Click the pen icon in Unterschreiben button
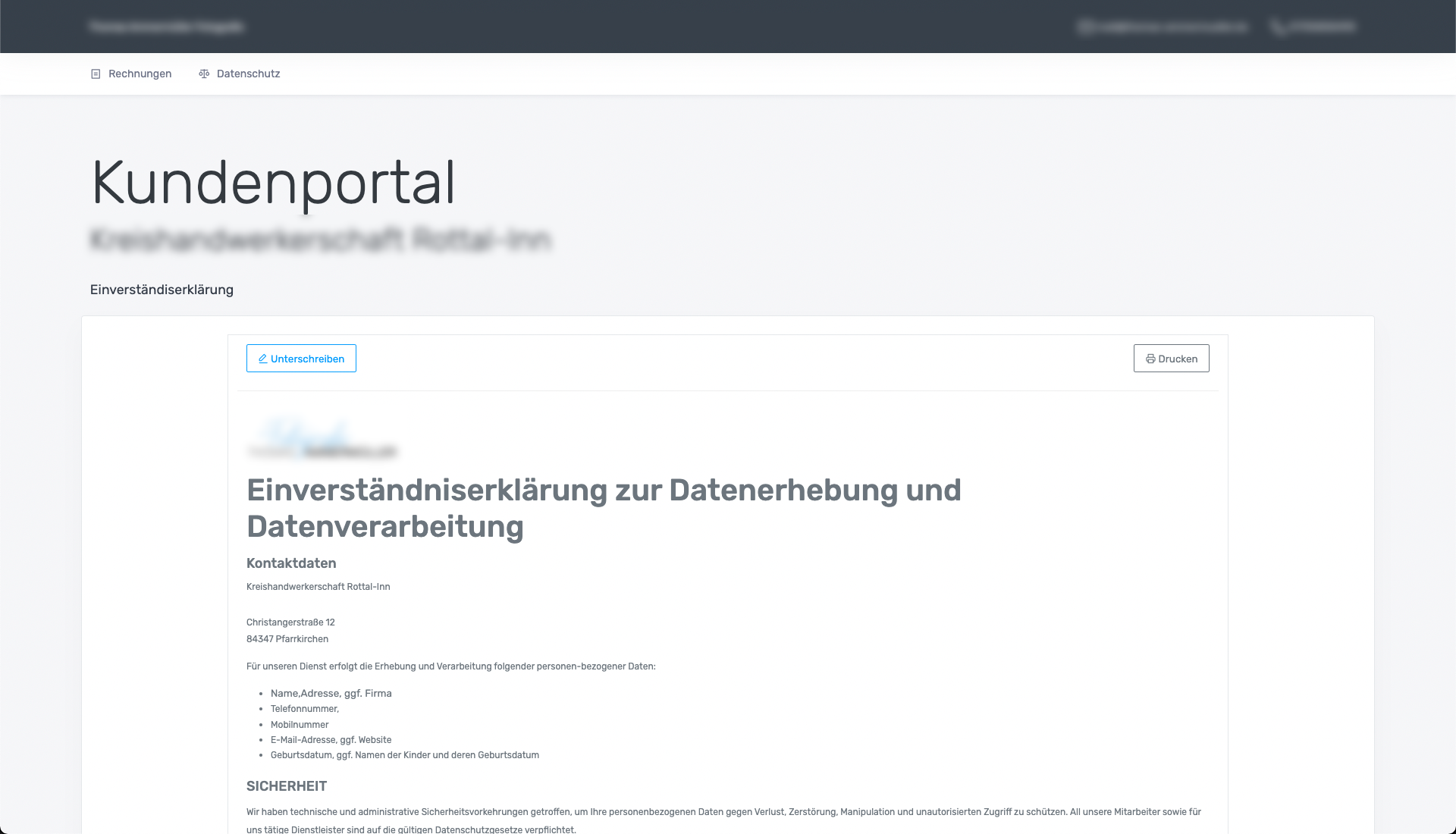 (x=263, y=359)
